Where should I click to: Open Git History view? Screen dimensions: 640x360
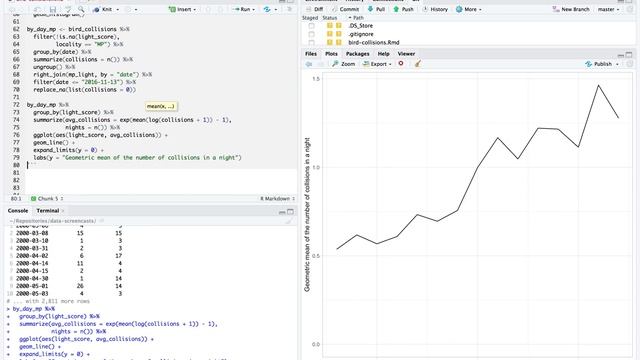coord(435,9)
